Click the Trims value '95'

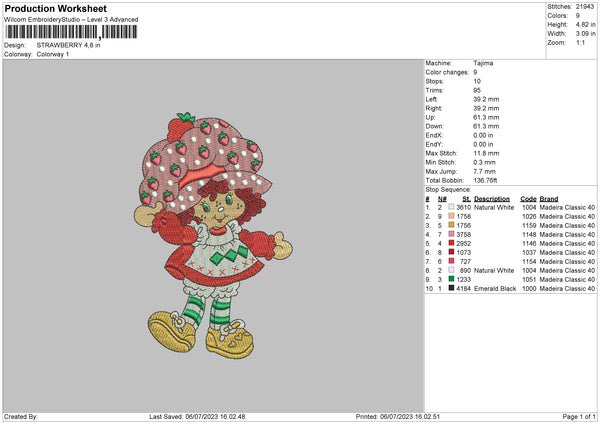tap(477, 90)
